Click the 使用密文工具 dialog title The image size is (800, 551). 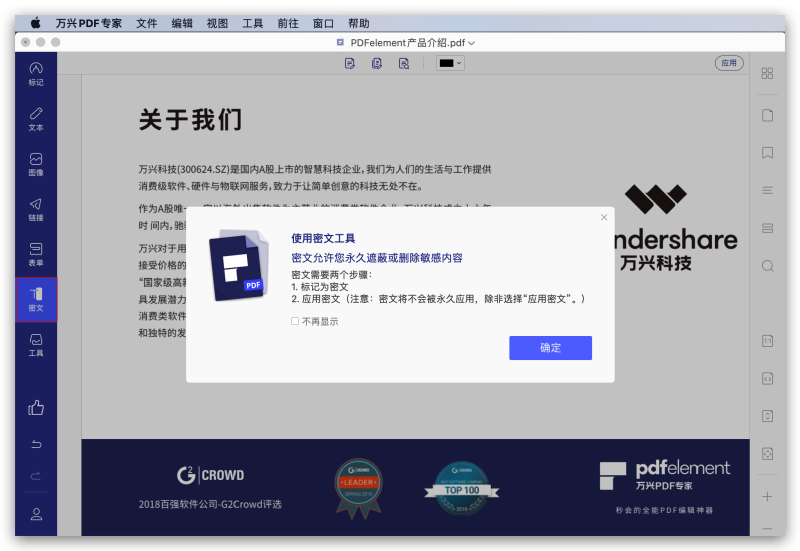tap(323, 238)
